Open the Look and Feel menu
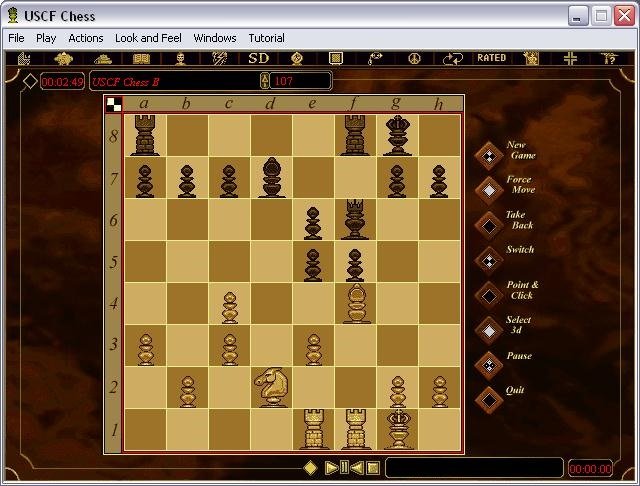Screen dimensions: 640x486 pyautogui.click(x=148, y=38)
